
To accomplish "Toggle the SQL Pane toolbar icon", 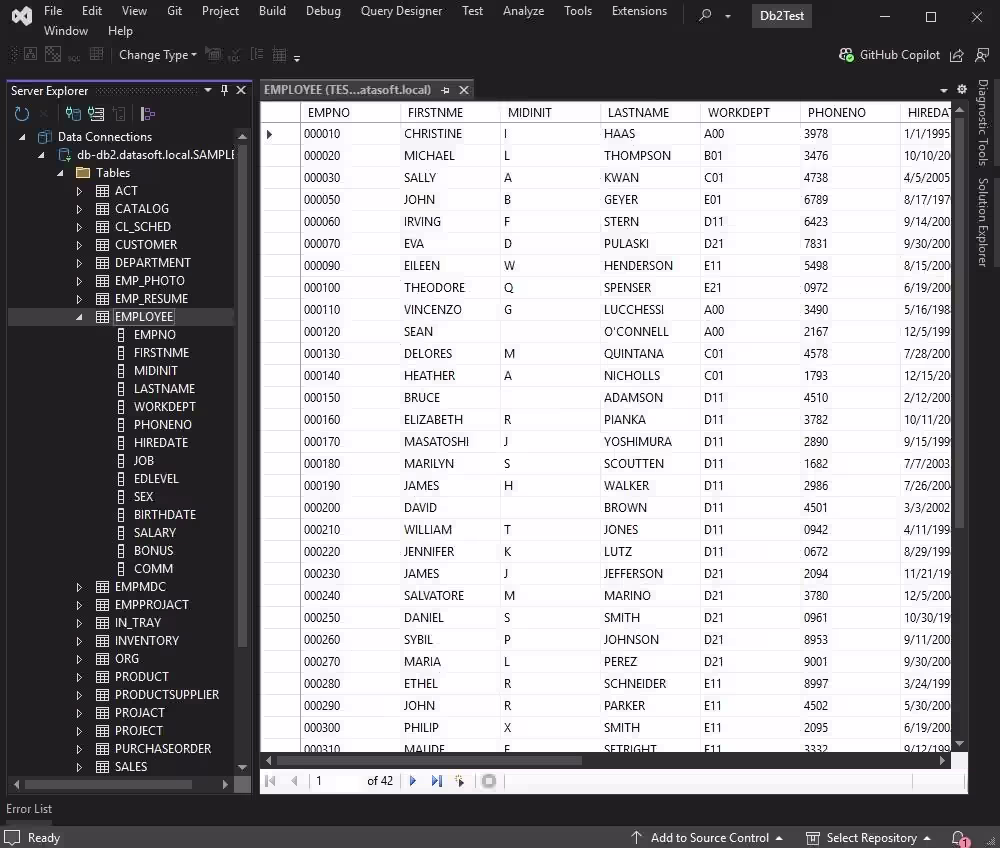I will pyautogui.click(x=74, y=56).
